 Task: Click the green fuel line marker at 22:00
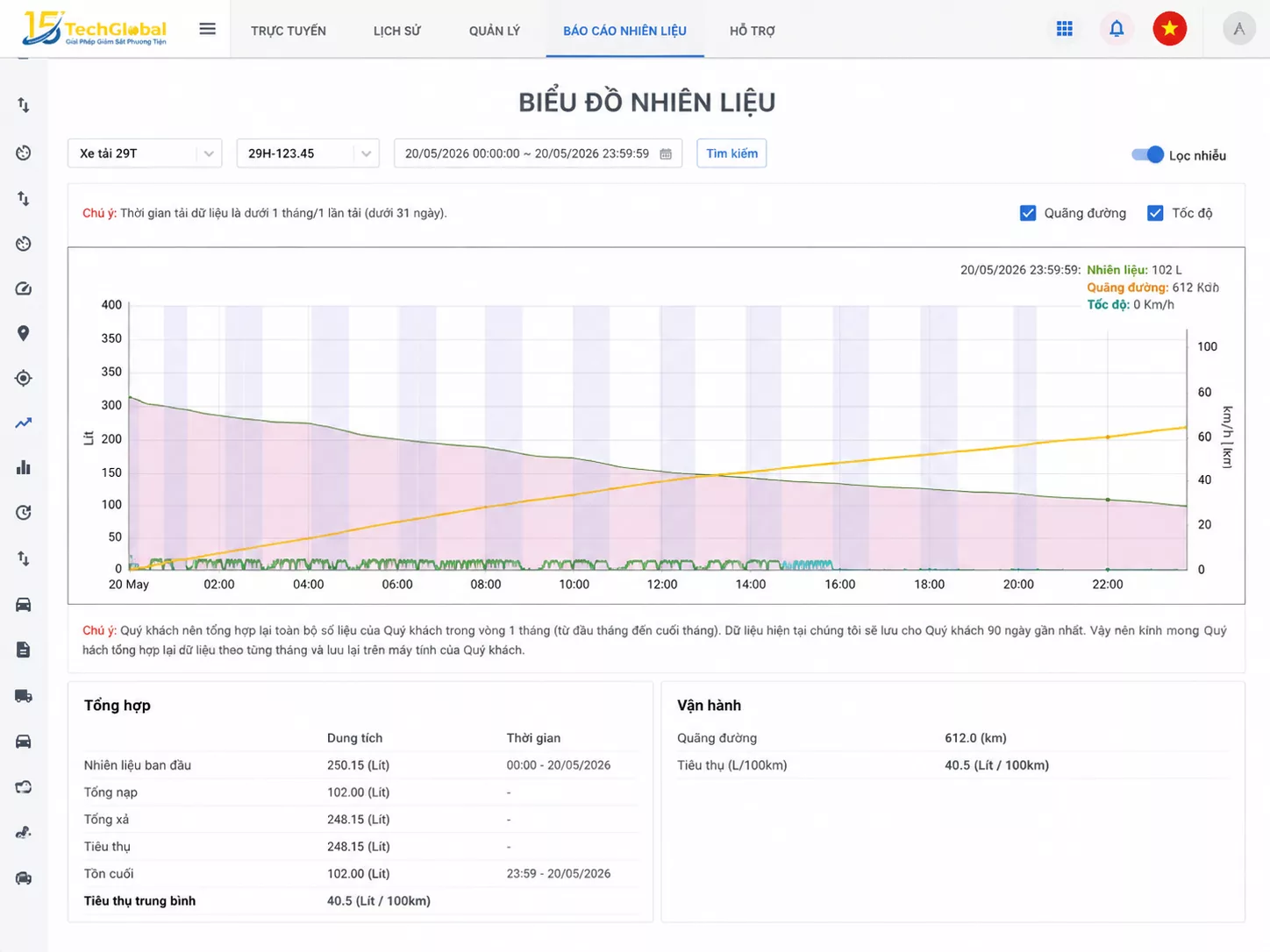coord(1108,500)
